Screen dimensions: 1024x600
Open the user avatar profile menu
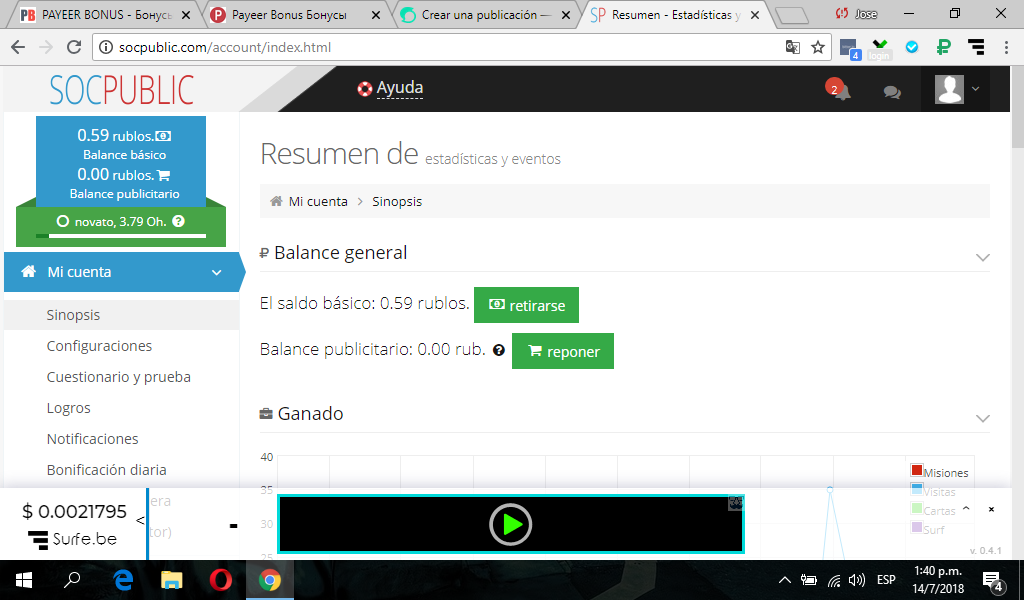(957, 89)
